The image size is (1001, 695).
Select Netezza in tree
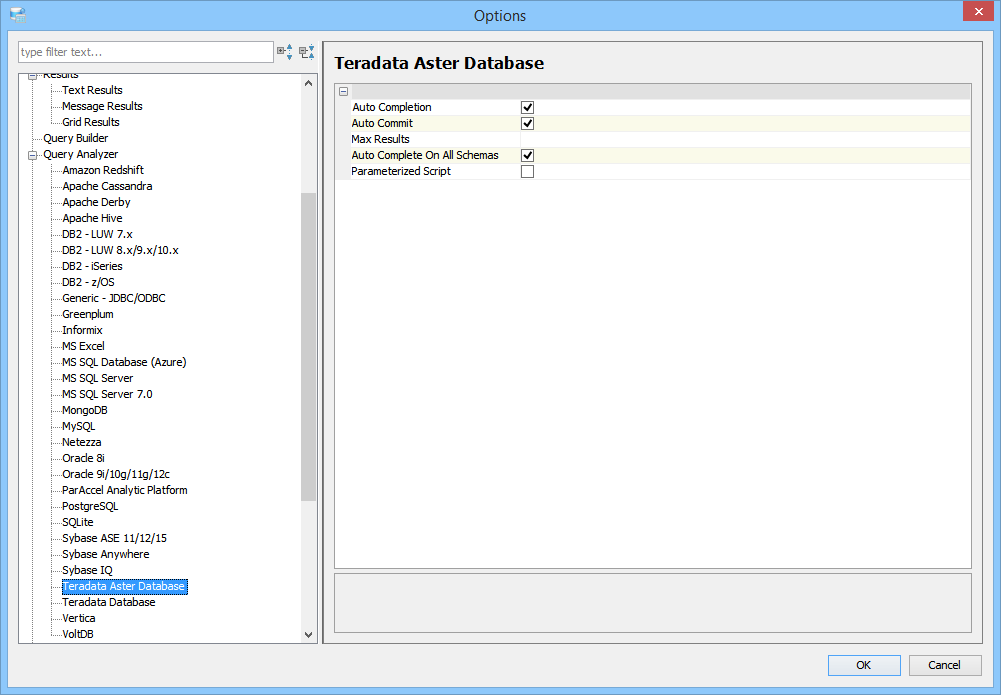[x=82, y=441]
